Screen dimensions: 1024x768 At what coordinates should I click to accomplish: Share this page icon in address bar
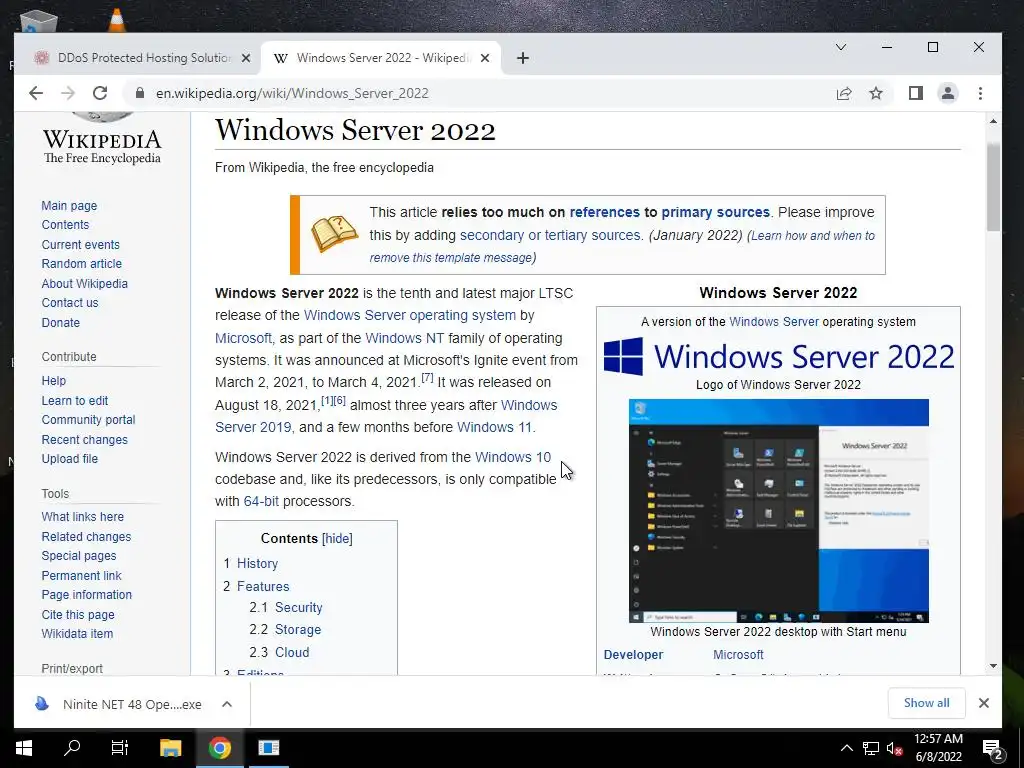tap(844, 93)
